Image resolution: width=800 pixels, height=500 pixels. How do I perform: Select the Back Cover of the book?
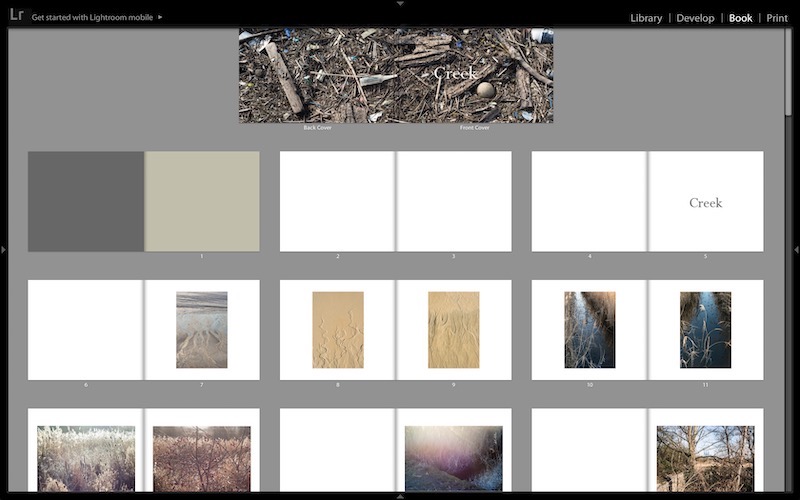(x=317, y=75)
